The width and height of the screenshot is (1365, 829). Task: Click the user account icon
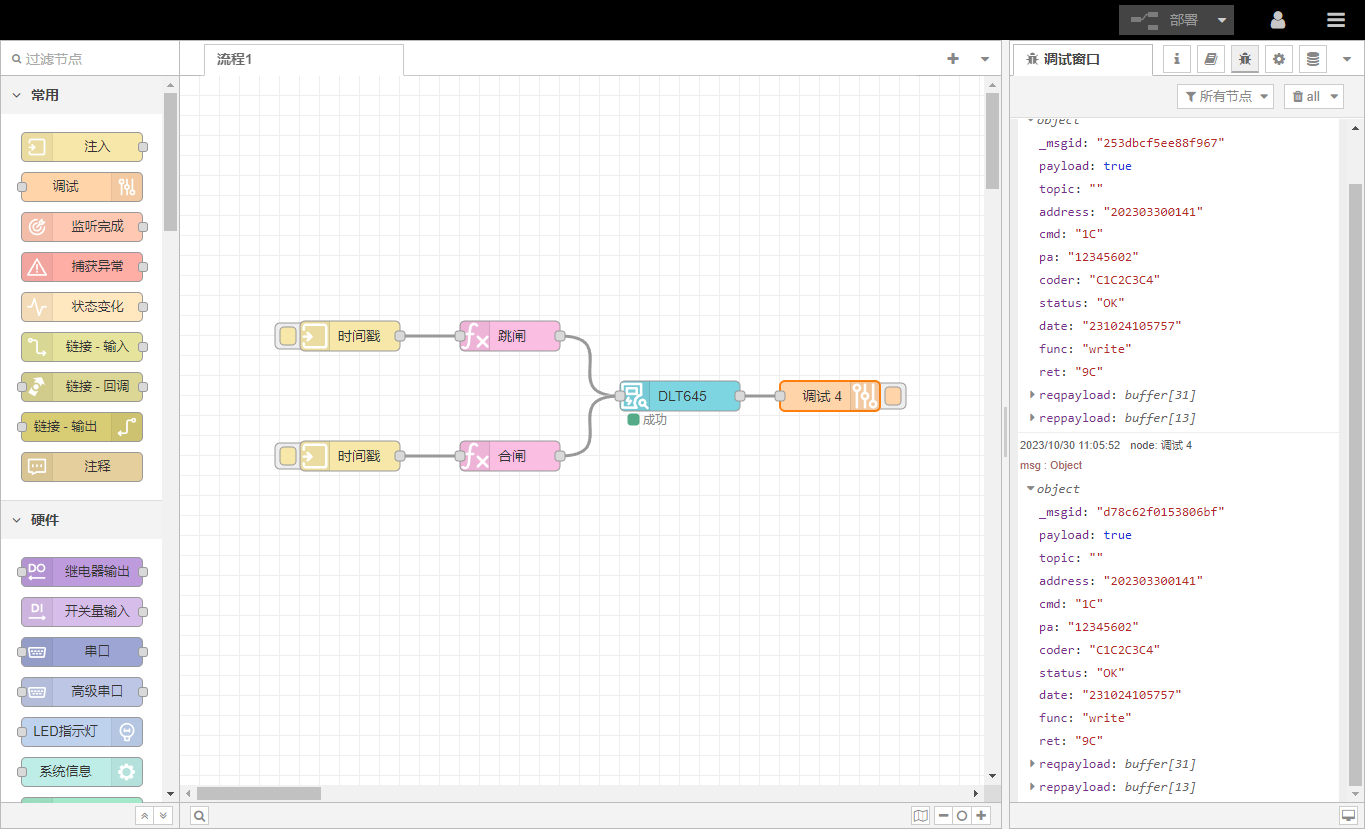tap(1278, 20)
